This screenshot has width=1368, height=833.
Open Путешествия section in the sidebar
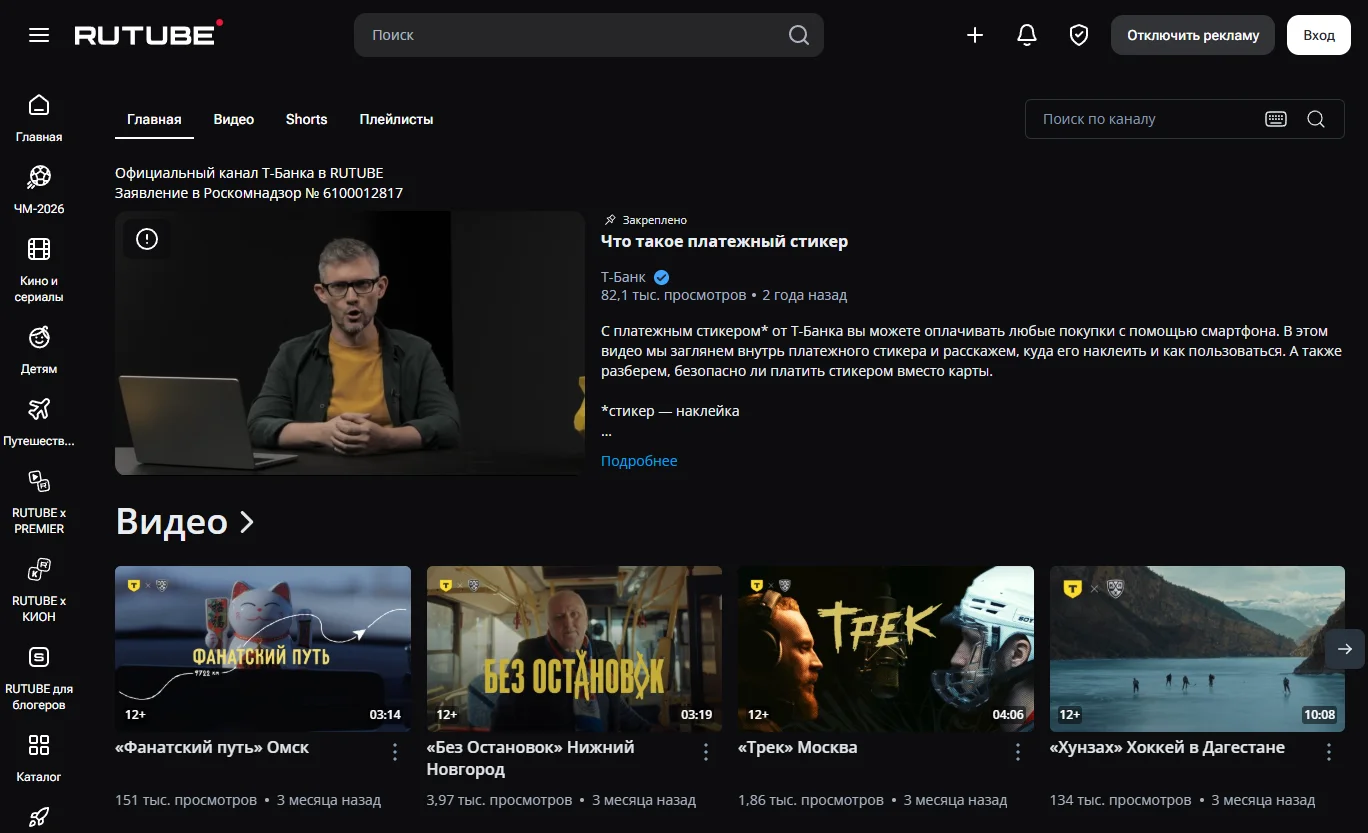39,423
